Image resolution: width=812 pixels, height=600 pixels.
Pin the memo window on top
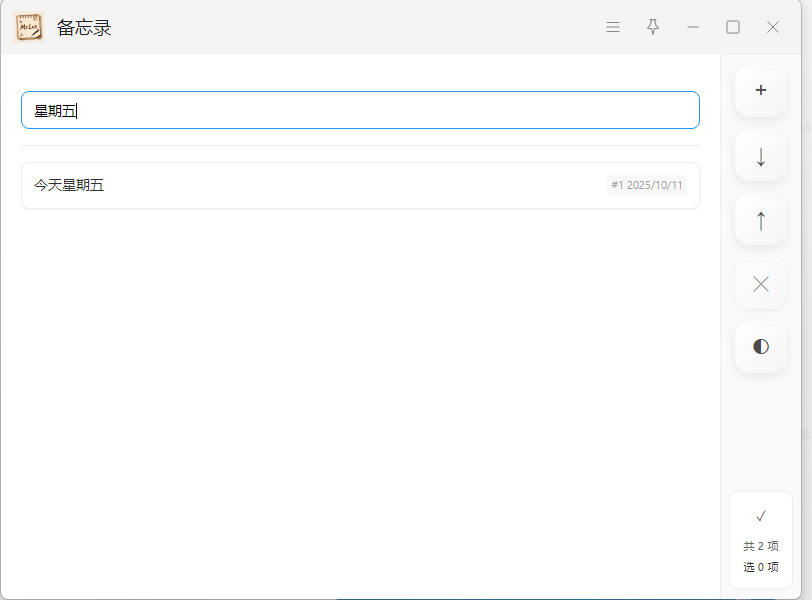653,27
